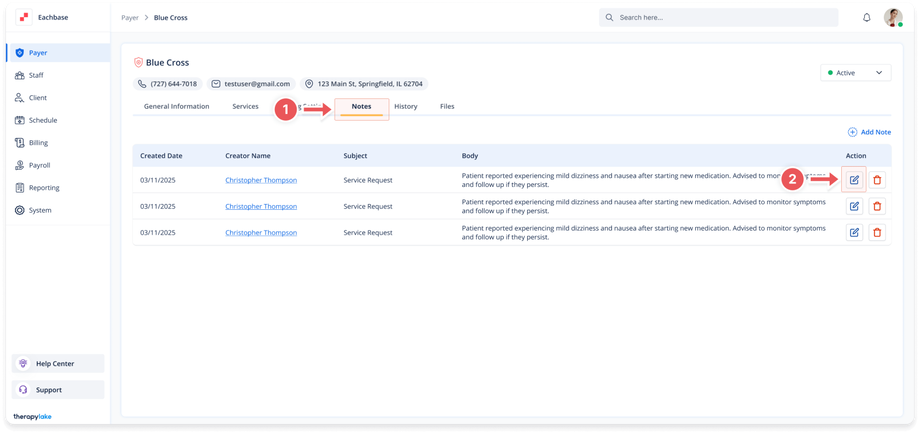Open the first Christopher Thompson link

point(260,180)
